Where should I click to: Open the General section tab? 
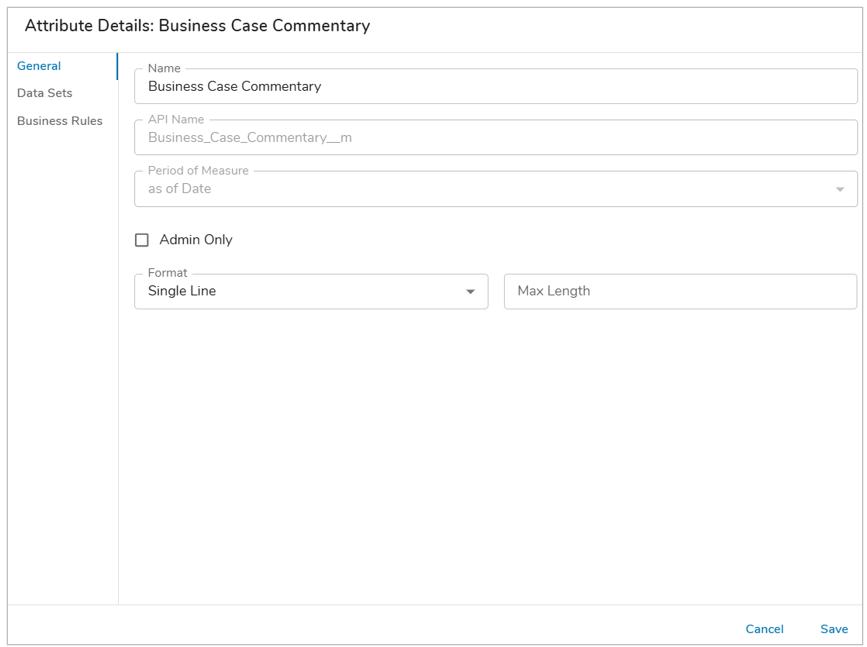point(39,66)
